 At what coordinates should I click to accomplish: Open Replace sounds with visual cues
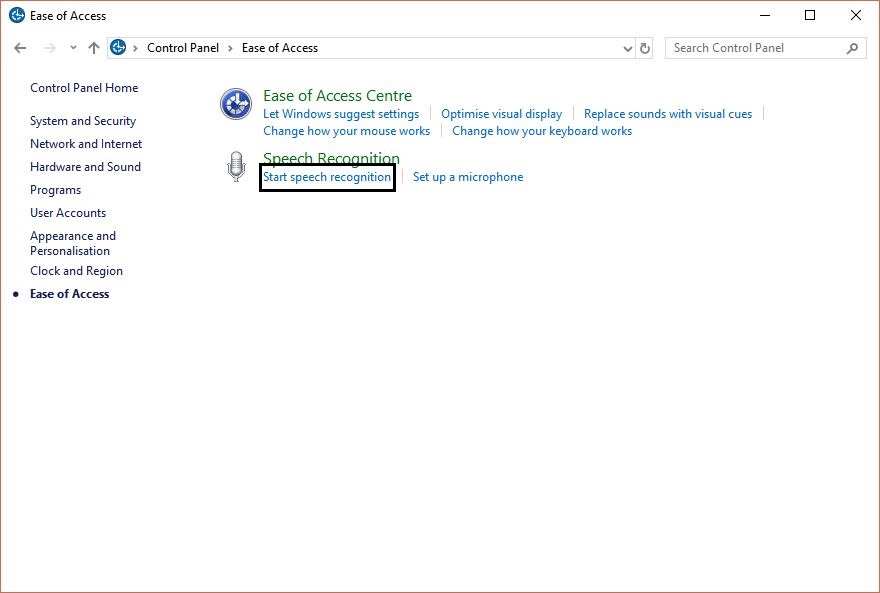point(668,114)
